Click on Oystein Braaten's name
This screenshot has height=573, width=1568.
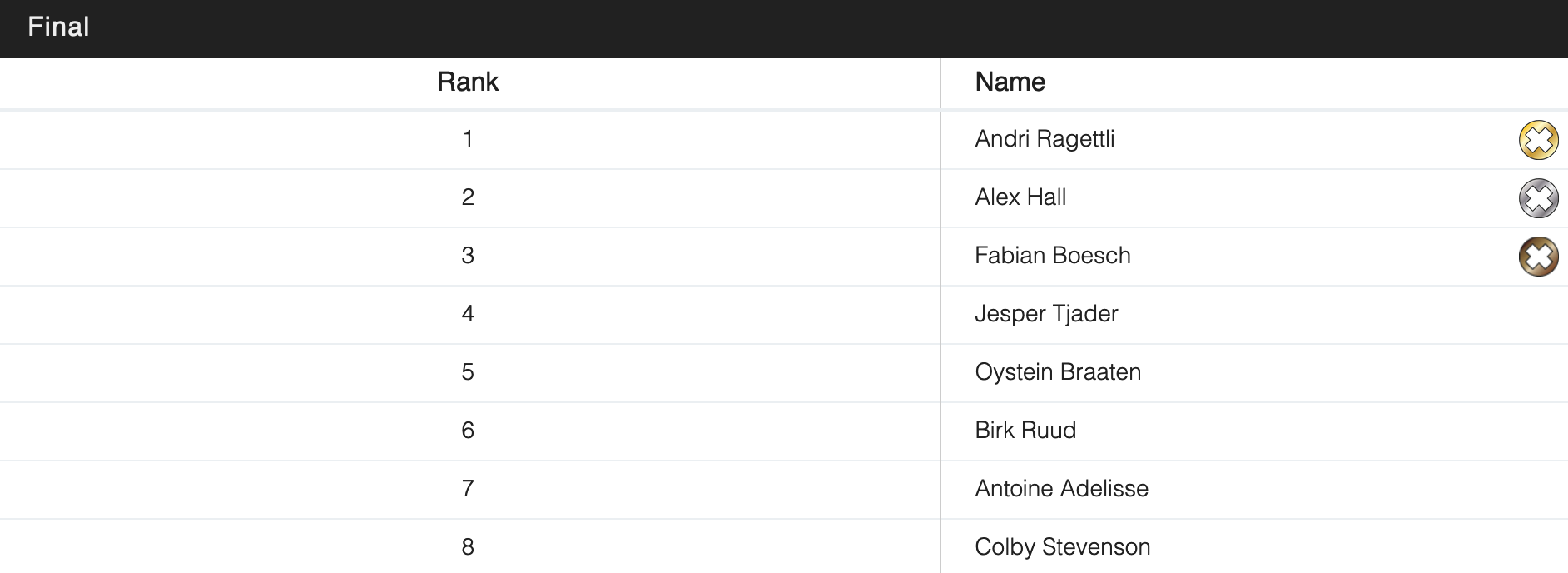pyautogui.click(x=1058, y=372)
